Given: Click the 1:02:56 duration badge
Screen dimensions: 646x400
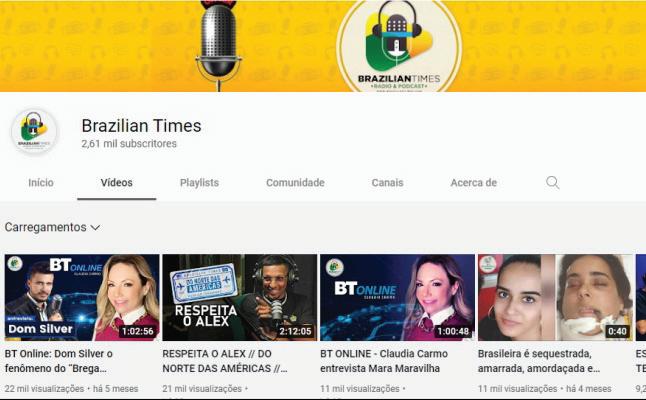Looking at the screenshot, I should pos(138,331).
